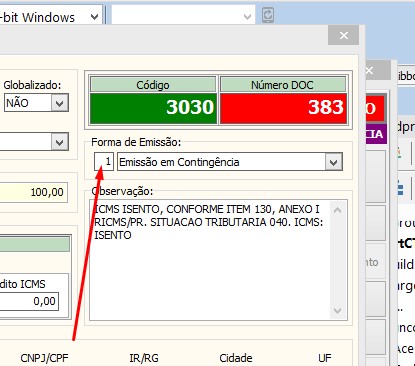Click the 0,00 field under dito ICMS
415x366 pixels.
pos(29,301)
